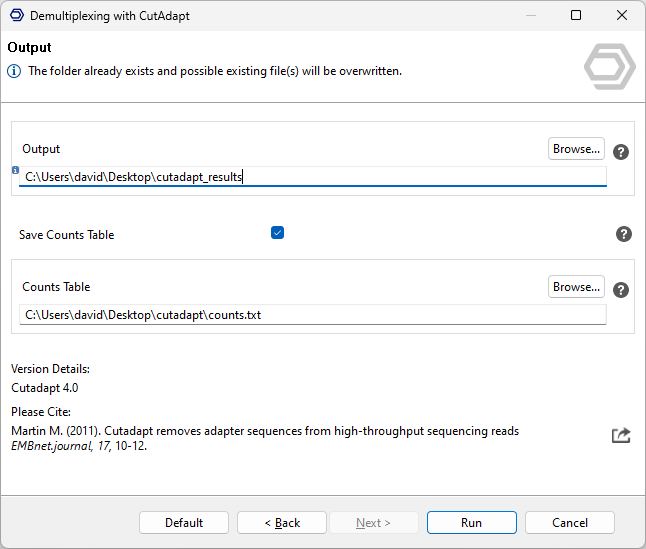Minimize the Demultiplexing with CutAdapt window

529,16
